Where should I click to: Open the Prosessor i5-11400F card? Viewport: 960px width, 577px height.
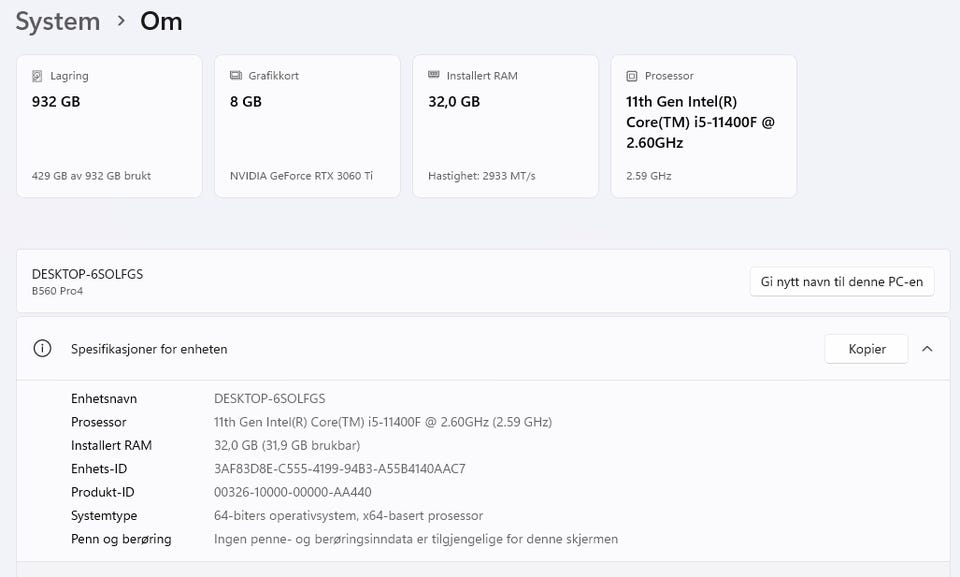(x=703, y=126)
